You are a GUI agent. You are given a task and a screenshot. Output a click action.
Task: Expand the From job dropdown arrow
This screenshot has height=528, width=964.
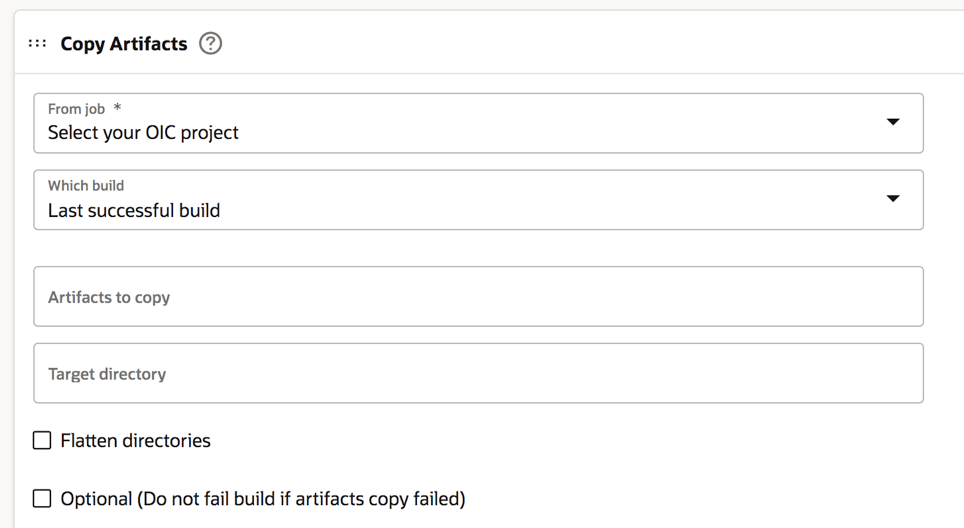893,122
